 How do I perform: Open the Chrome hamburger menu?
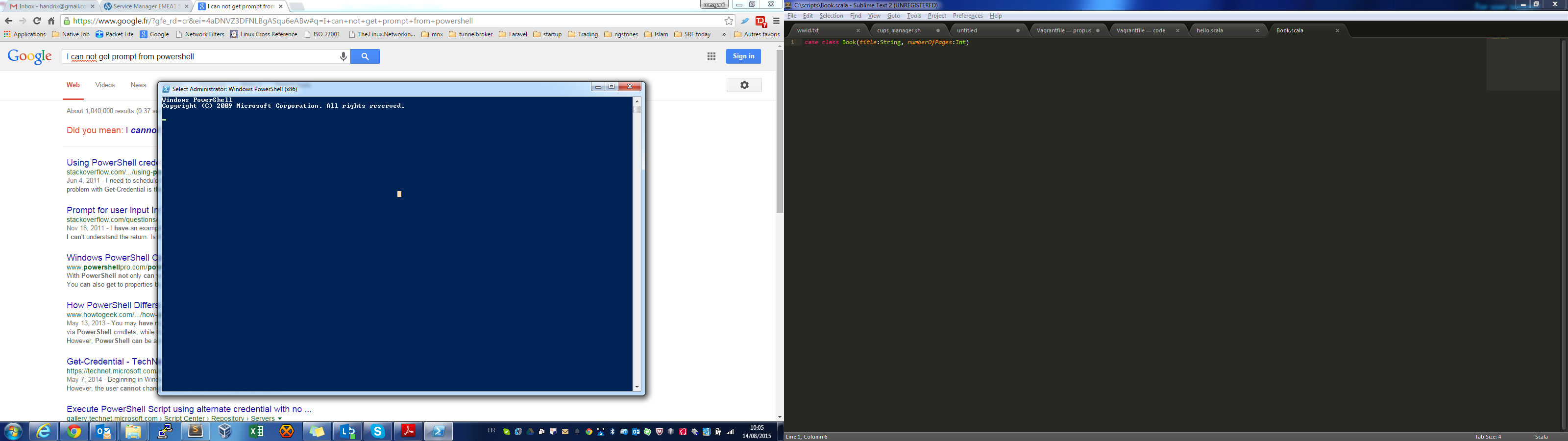click(x=776, y=21)
